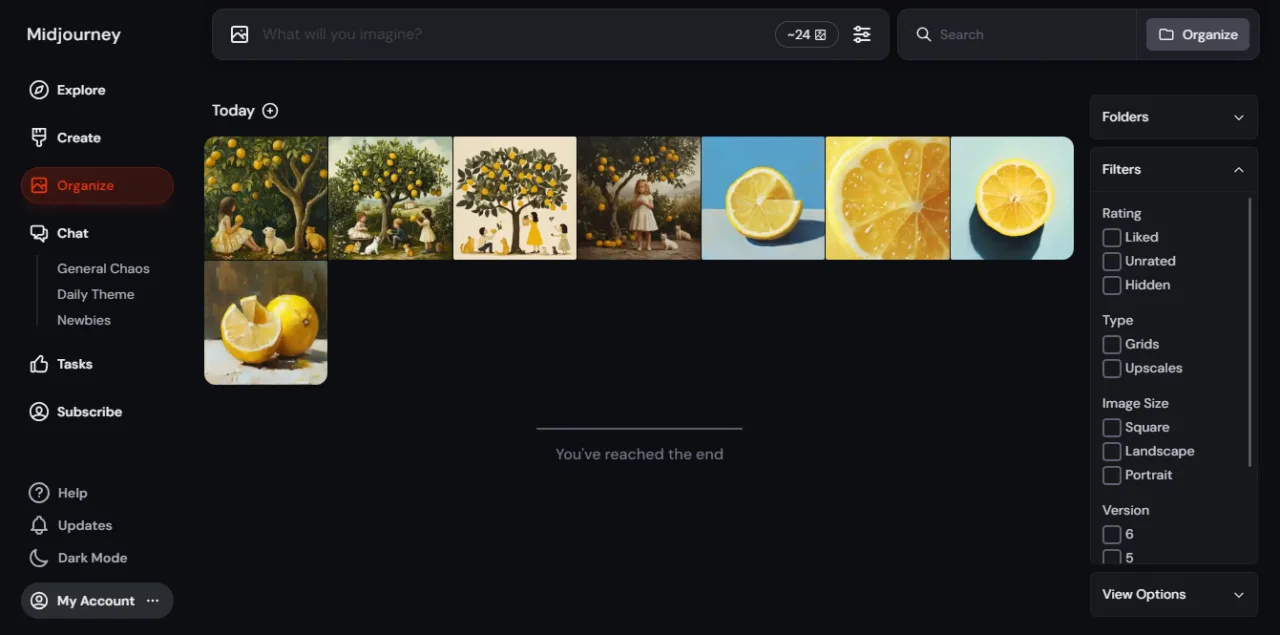
Task: Enable the Landscape image size filter
Action: (1112, 451)
